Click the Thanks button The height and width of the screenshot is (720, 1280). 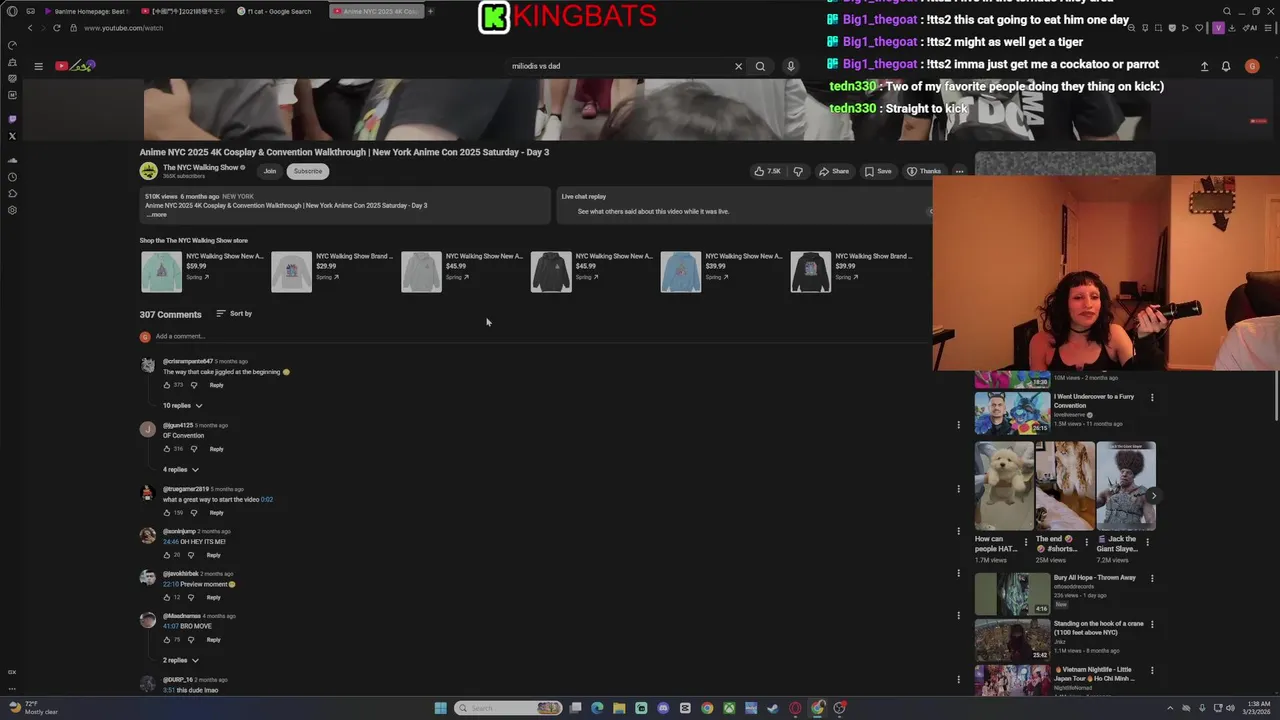click(924, 171)
